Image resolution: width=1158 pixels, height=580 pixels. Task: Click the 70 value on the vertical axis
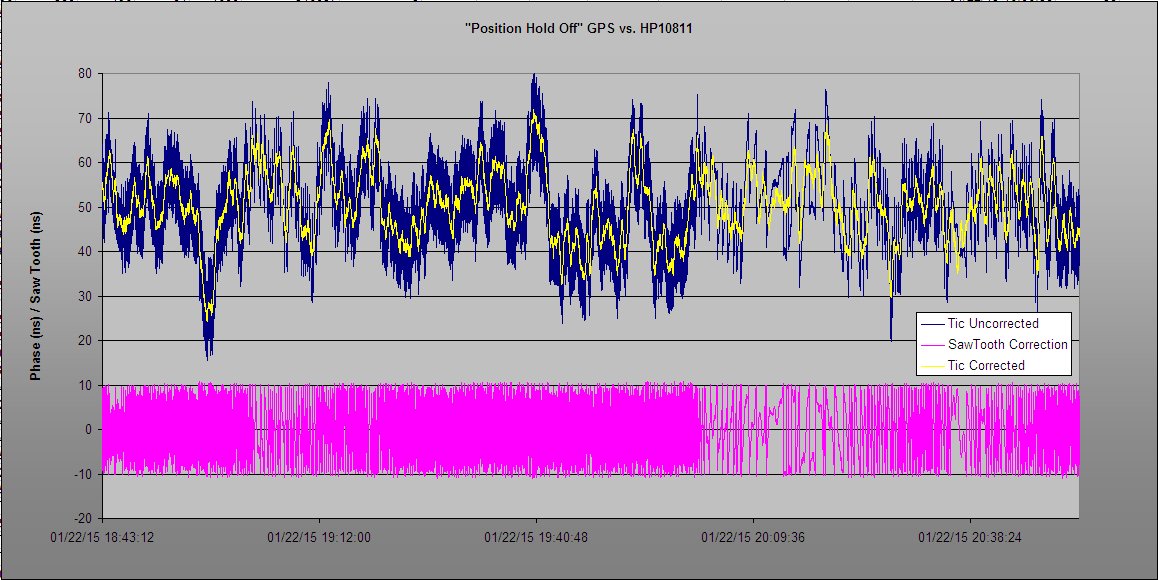(84, 118)
